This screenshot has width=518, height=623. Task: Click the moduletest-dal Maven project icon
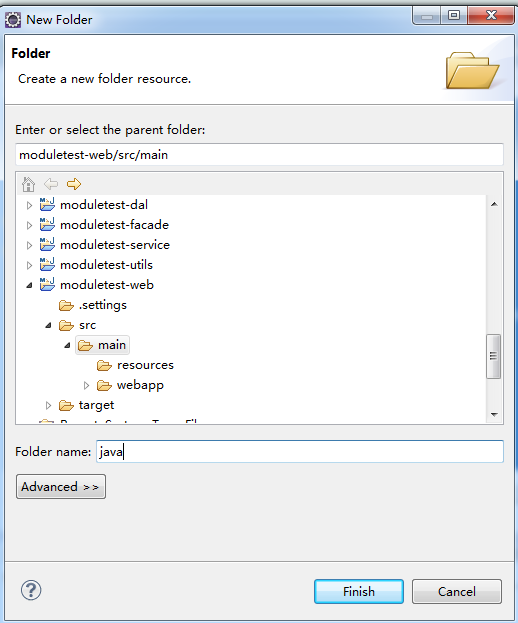click(47, 205)
